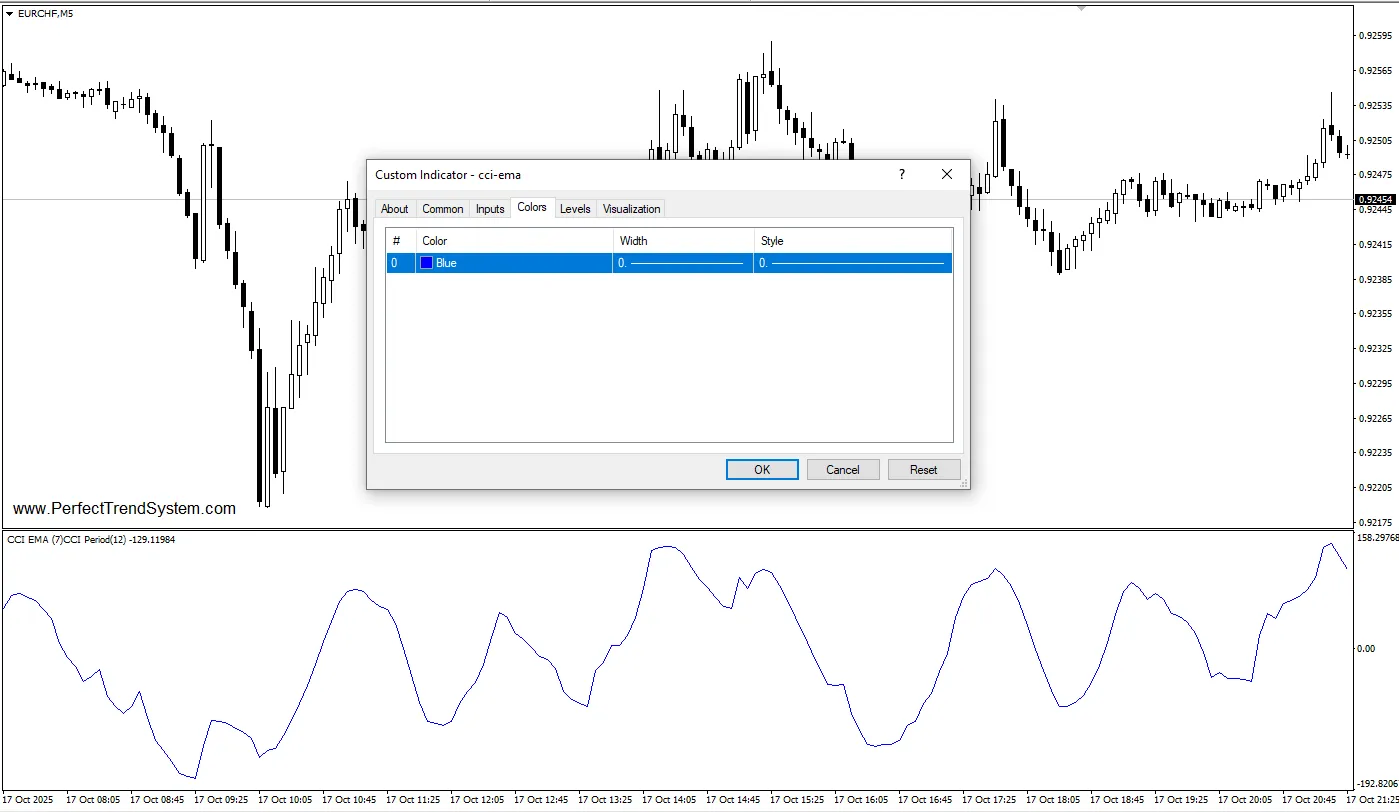
Task: Click the EURCHF,M5 chart menu triangle icon
Action: (9, 13)
